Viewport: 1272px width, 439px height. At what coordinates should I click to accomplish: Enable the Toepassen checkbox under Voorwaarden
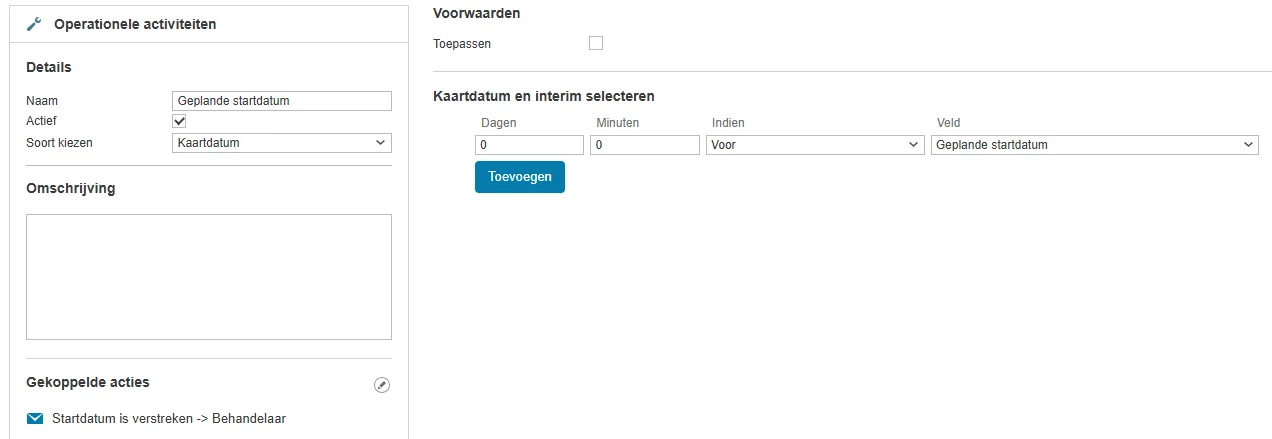click(x=596, y=43)
